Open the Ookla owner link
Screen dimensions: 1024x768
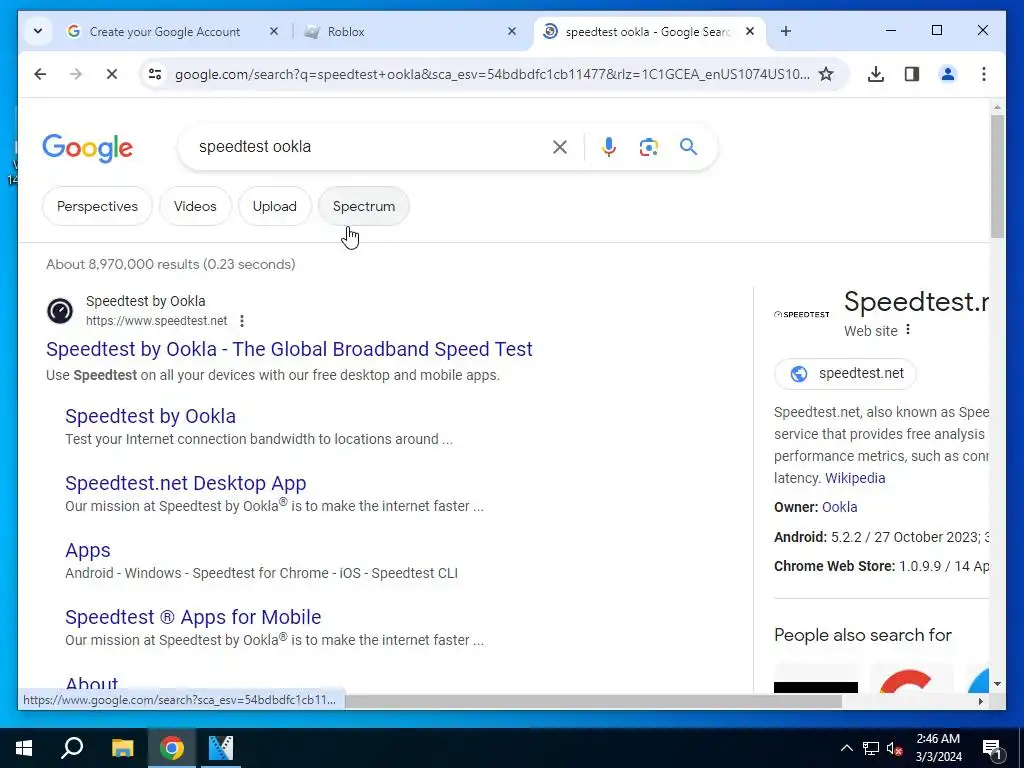pos(839,507)
